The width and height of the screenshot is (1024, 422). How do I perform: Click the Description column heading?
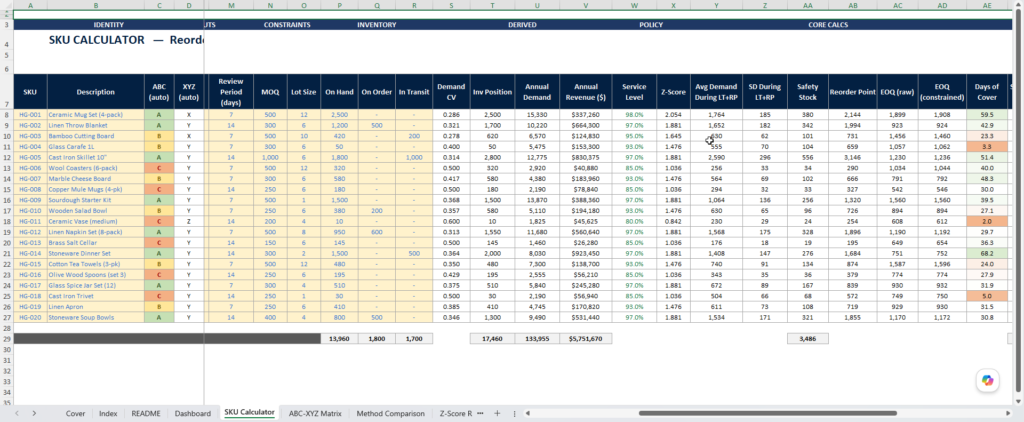pyautogui.click(x=95, y=92)
